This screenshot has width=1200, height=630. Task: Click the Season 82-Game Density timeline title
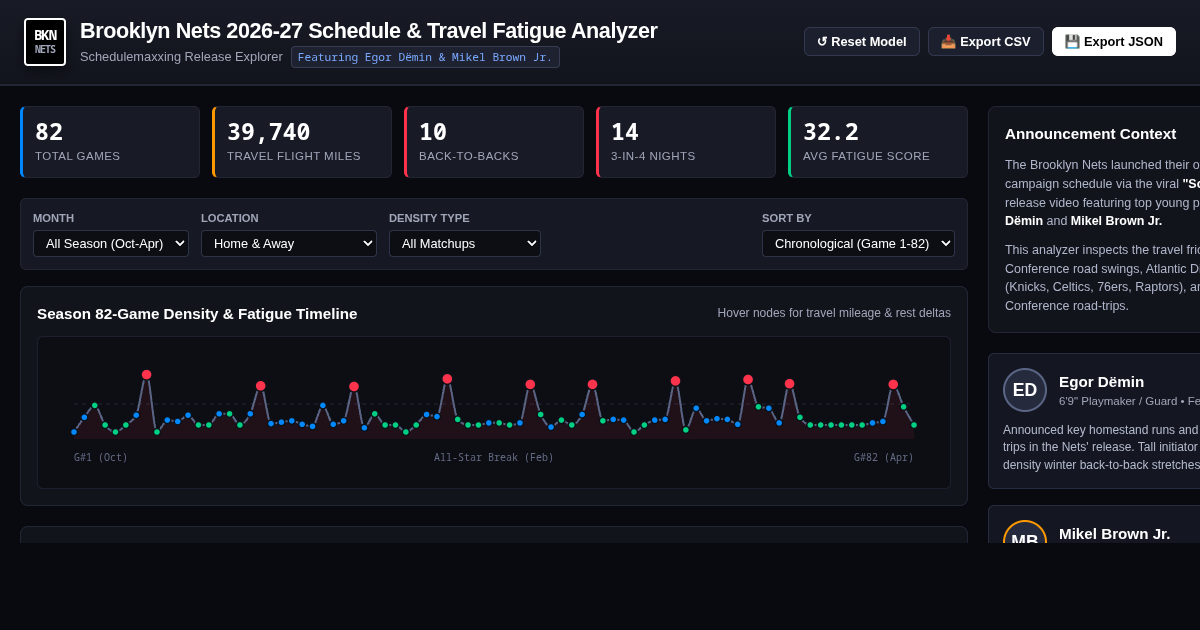[197, 314]
